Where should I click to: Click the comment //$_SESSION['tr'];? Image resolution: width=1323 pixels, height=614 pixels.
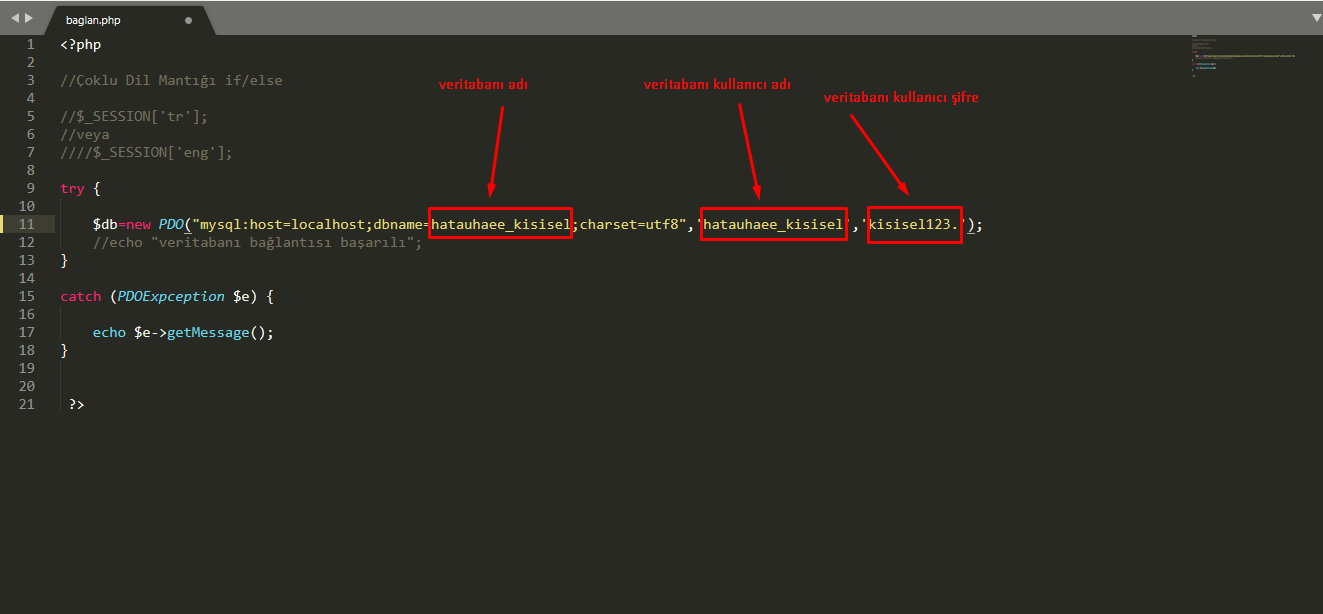[x=134, y=116]
